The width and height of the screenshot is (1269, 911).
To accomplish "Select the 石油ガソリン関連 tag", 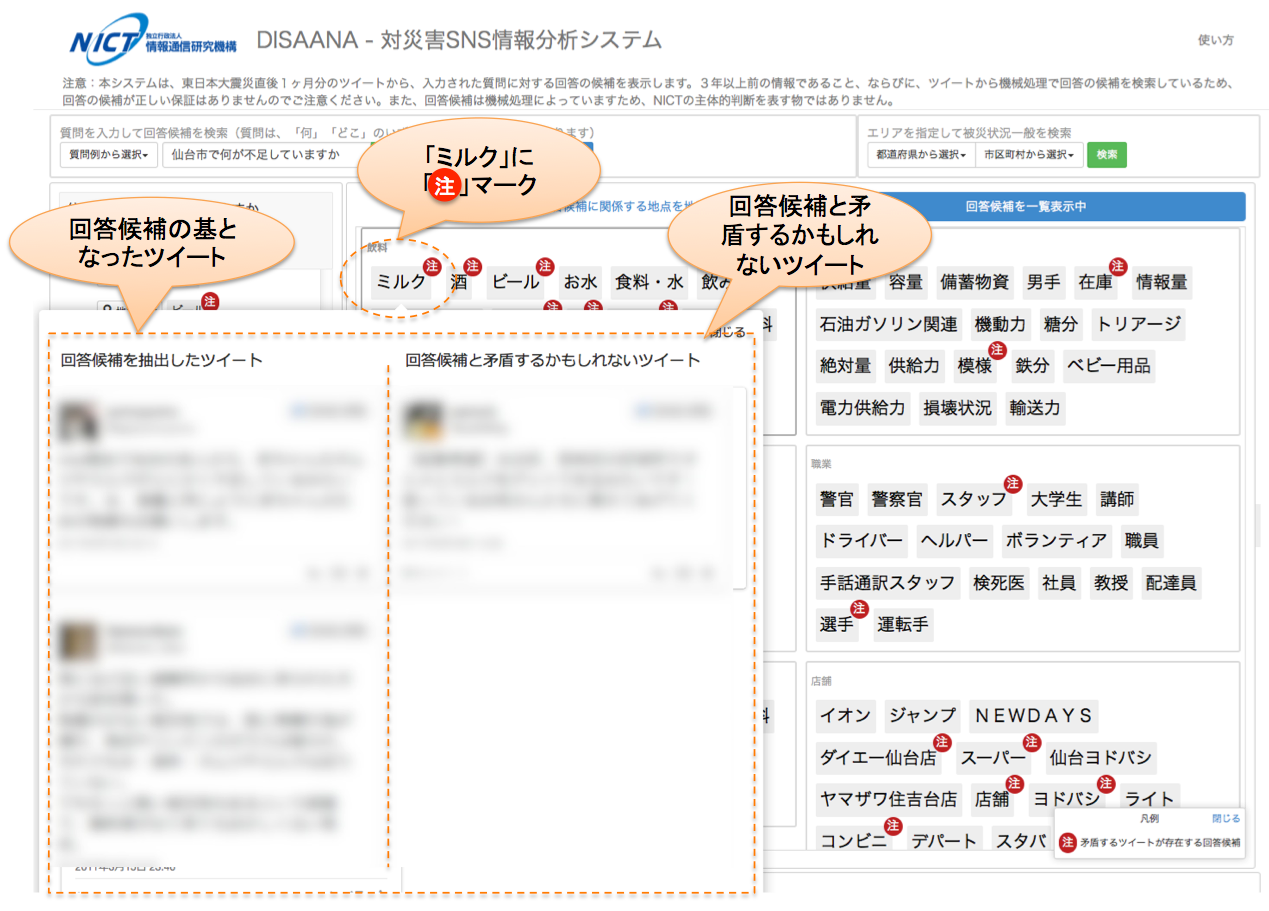I will (x=889, y=324).
